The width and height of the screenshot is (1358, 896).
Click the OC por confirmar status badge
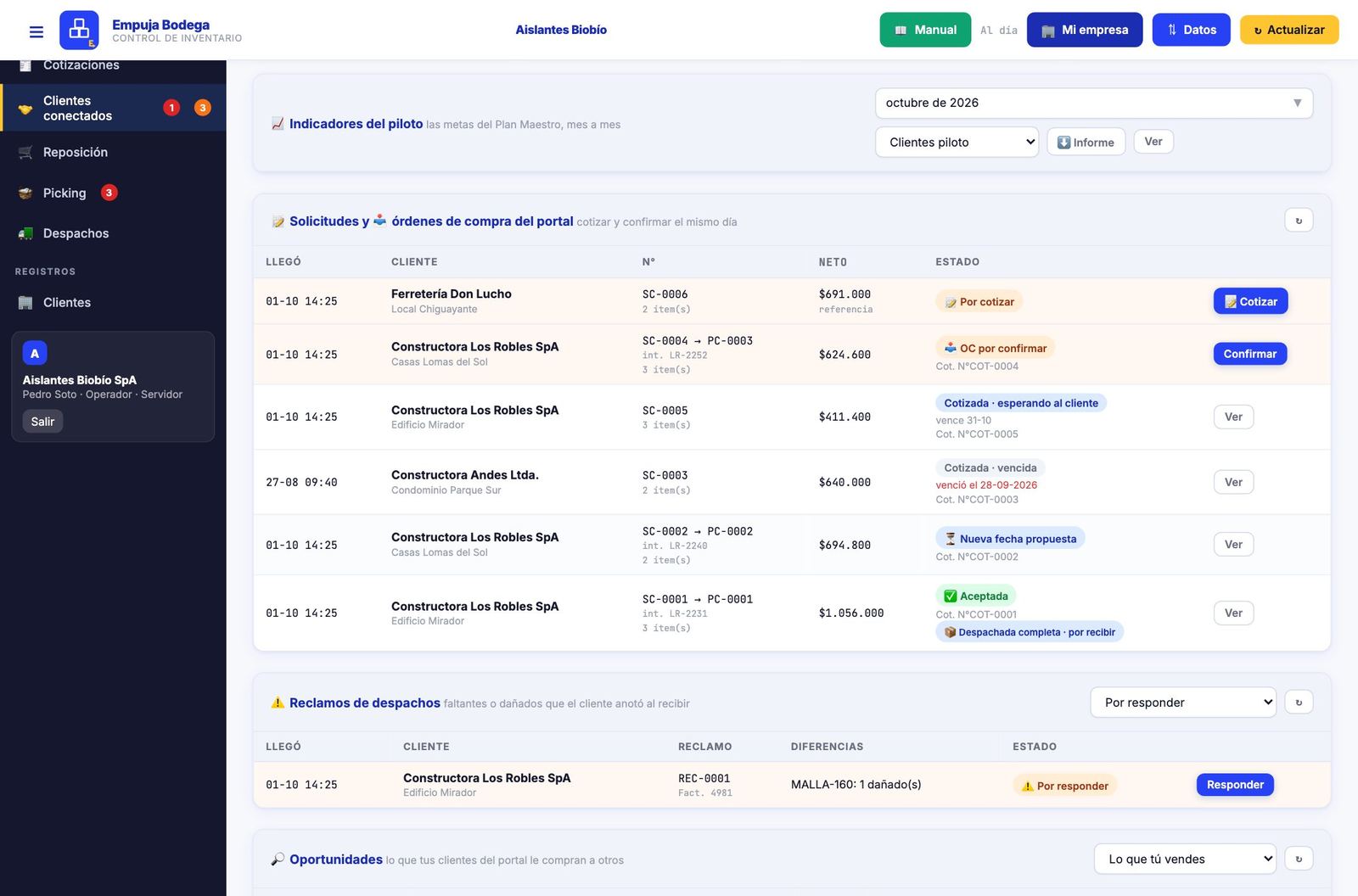point(995,348)
